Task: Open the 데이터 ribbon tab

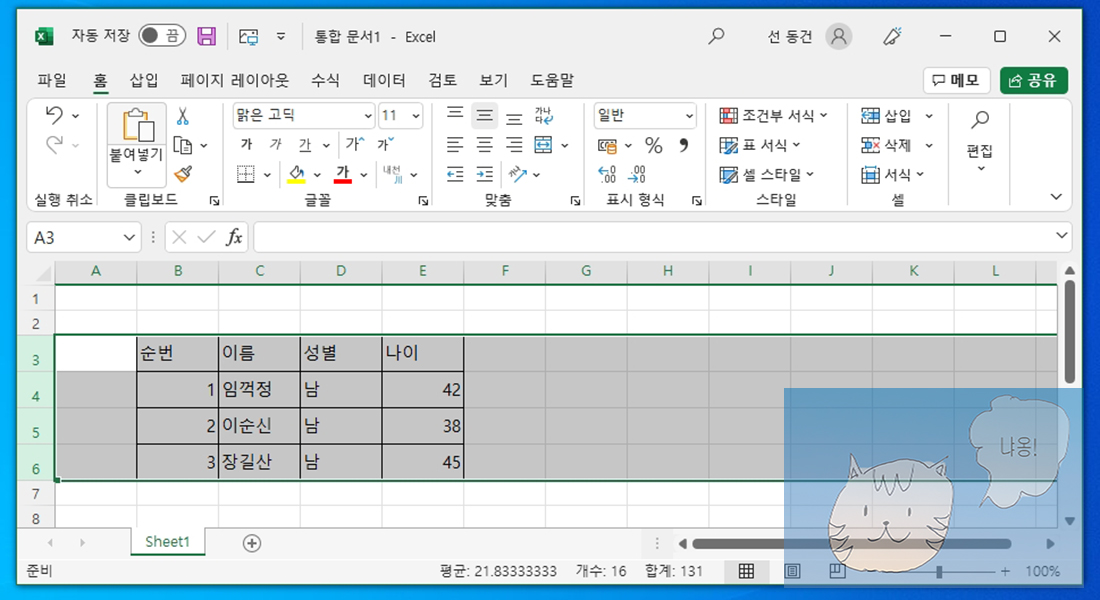Action: tap(384, 80)
